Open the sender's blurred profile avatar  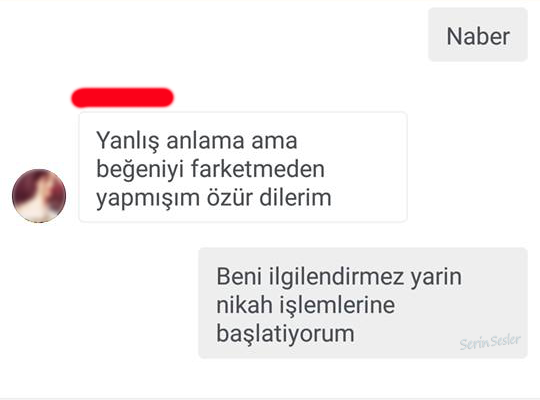pyautogui.click(x=39, y=195)
